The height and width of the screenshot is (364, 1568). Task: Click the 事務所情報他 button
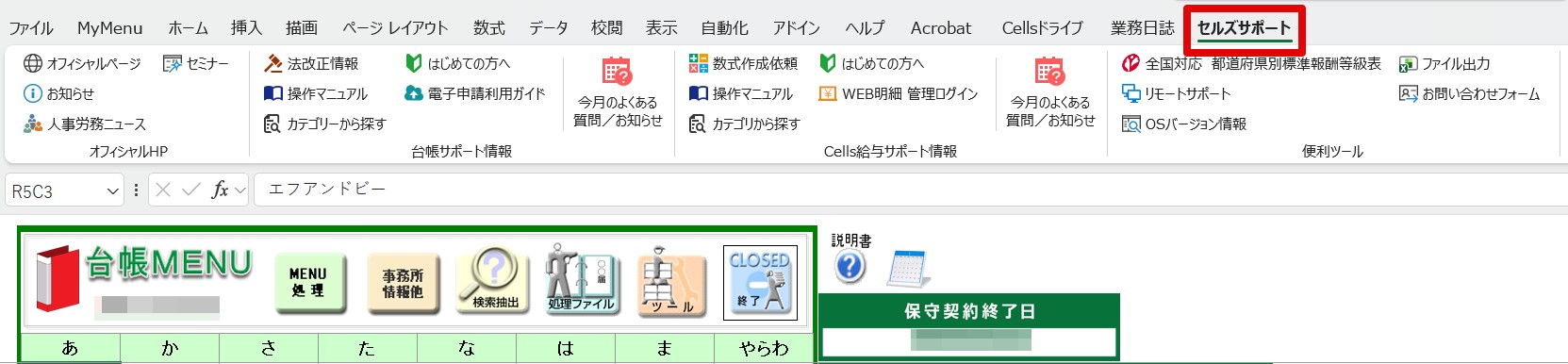tap(403, 283)
